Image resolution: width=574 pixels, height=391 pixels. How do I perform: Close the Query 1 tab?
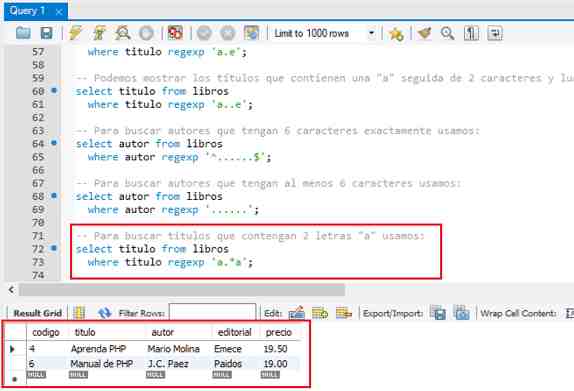pos(59,12)
